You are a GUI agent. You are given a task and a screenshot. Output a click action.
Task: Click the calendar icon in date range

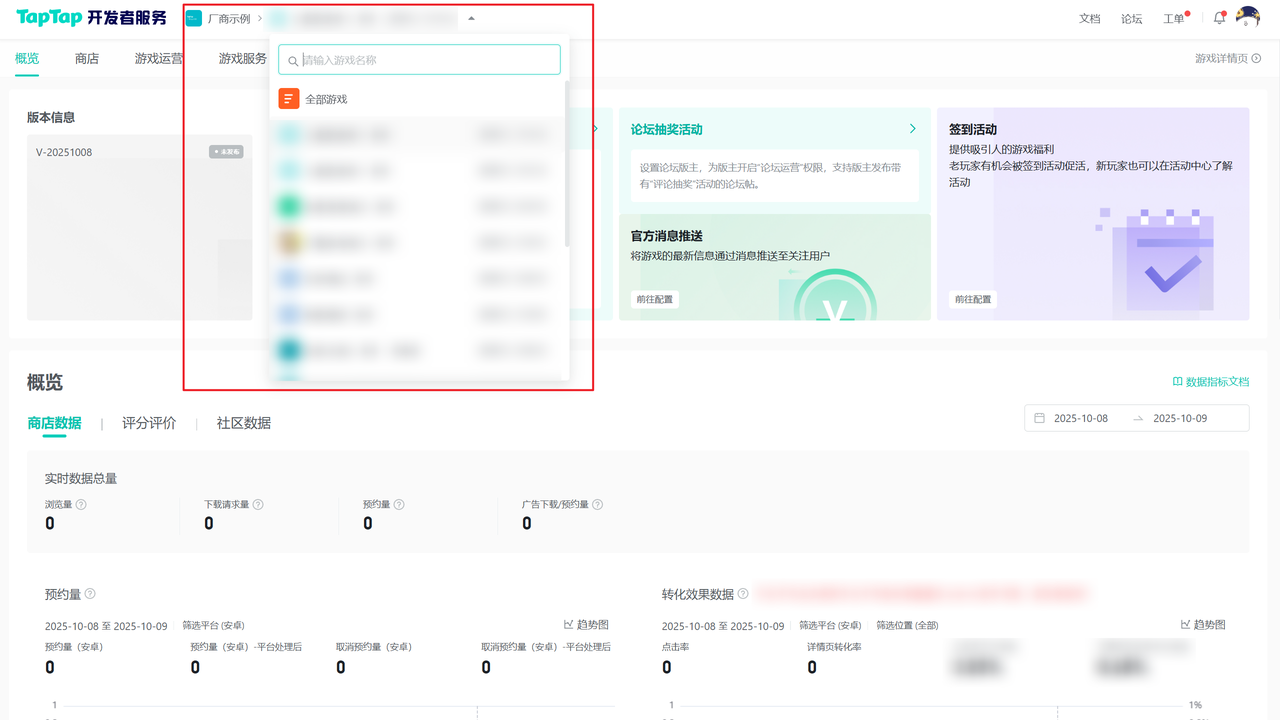pos(1040,418)
